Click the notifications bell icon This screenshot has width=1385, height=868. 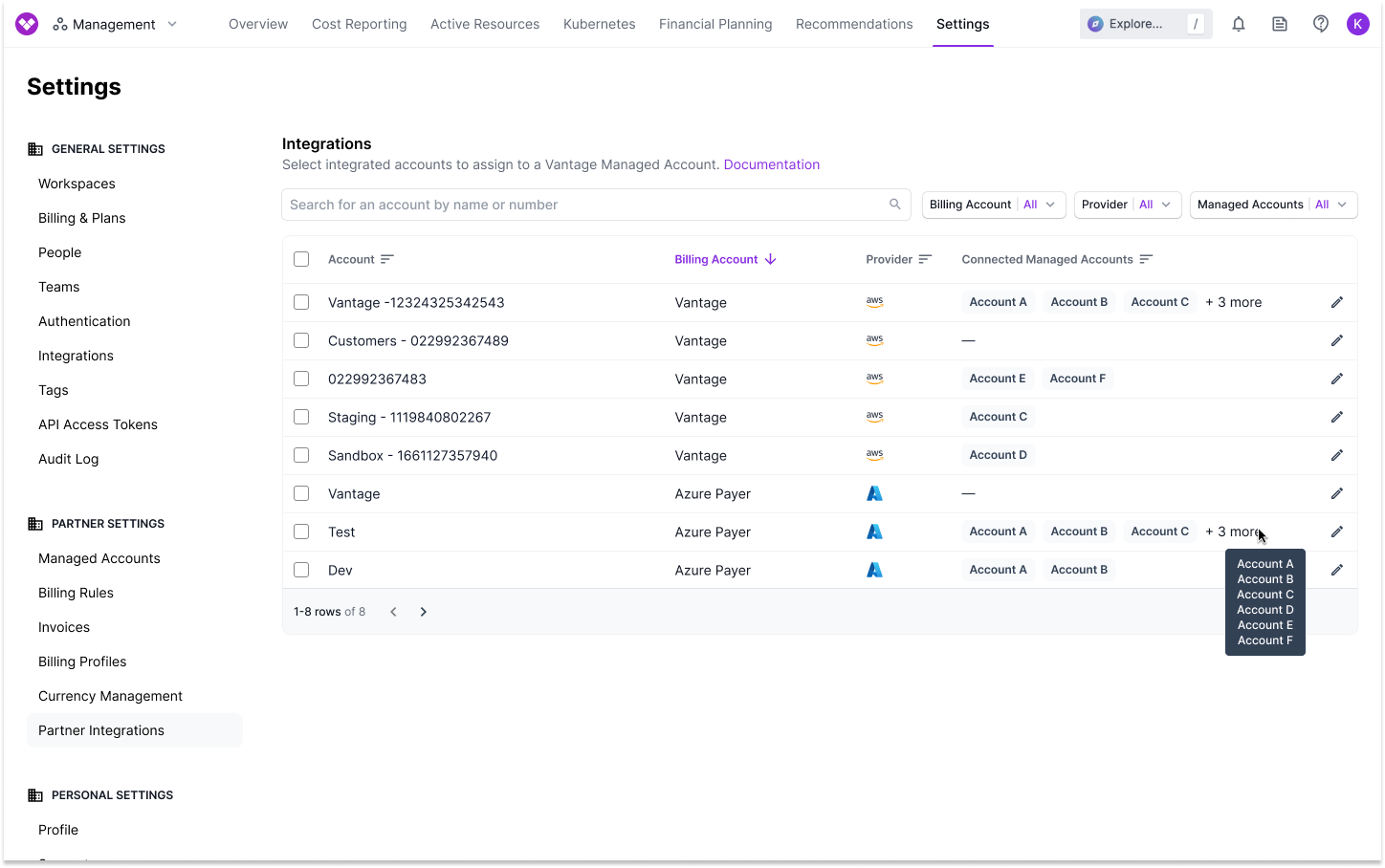[x=1238, y=23]
